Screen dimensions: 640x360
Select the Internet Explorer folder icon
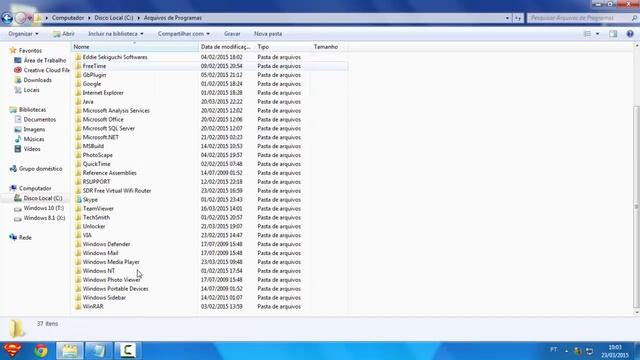(x=78, y=93)
